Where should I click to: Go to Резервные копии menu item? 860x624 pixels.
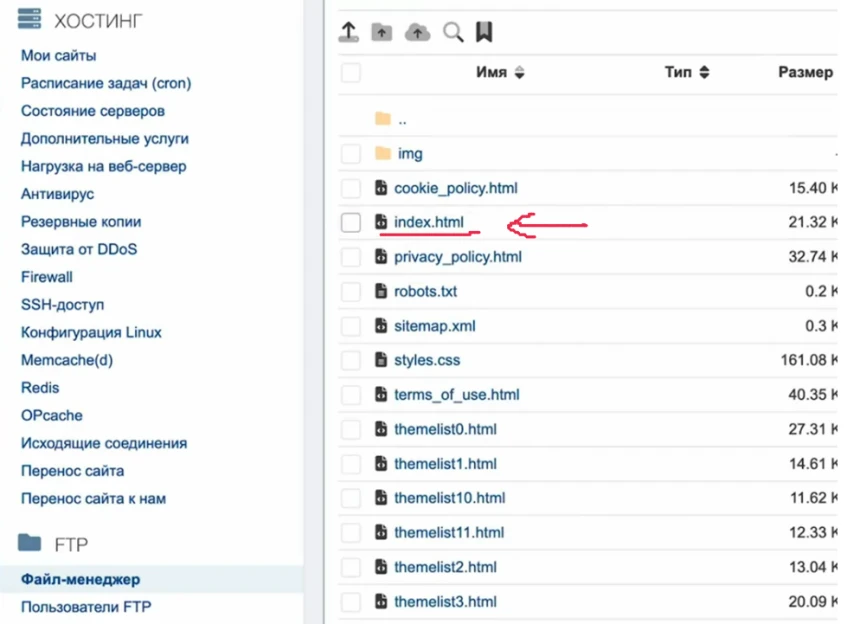click(80, 222)
